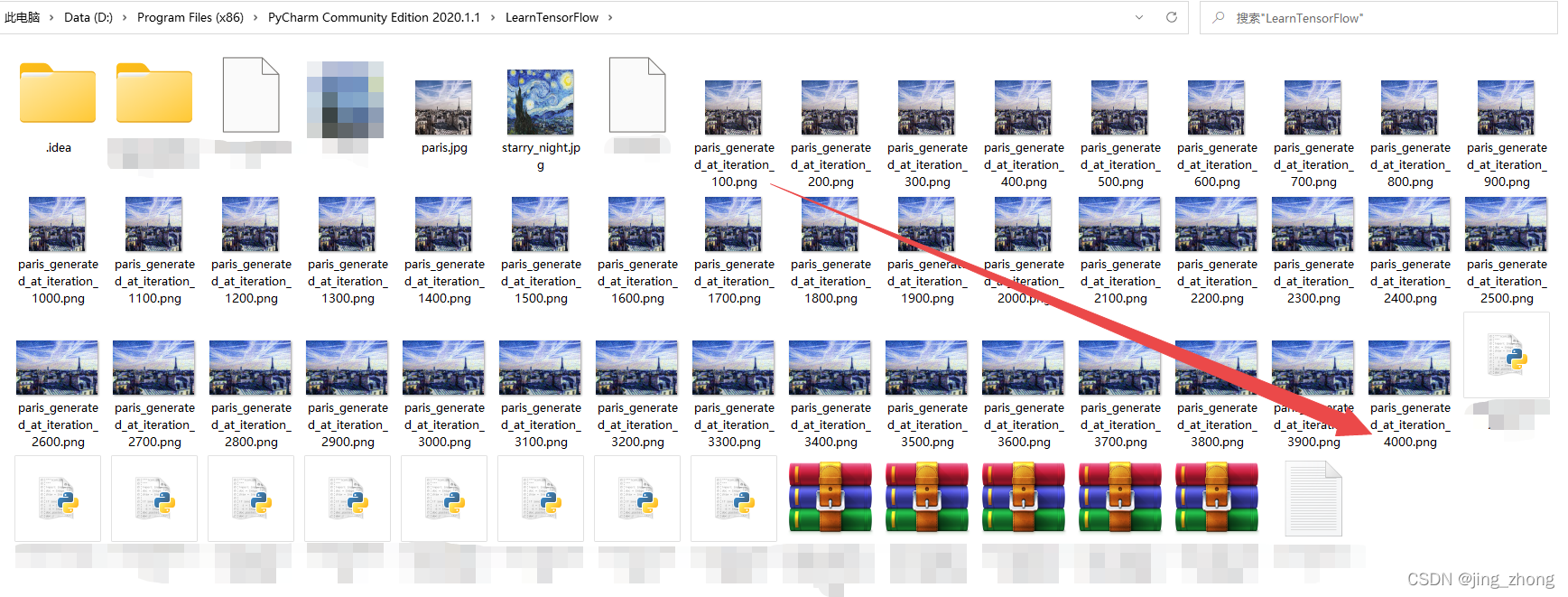1568x597 pixels.
Task: Refresh the LearnTensorFlow folder view
Action: pyautogui.click(x=1172, y=17)
